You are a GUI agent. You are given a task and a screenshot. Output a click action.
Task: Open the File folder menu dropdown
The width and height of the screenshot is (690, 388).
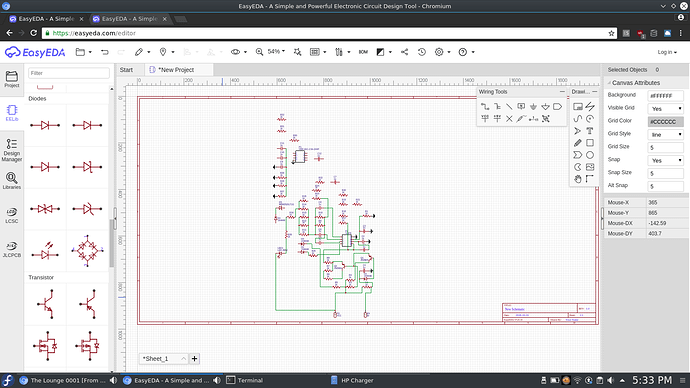[84, 52]
